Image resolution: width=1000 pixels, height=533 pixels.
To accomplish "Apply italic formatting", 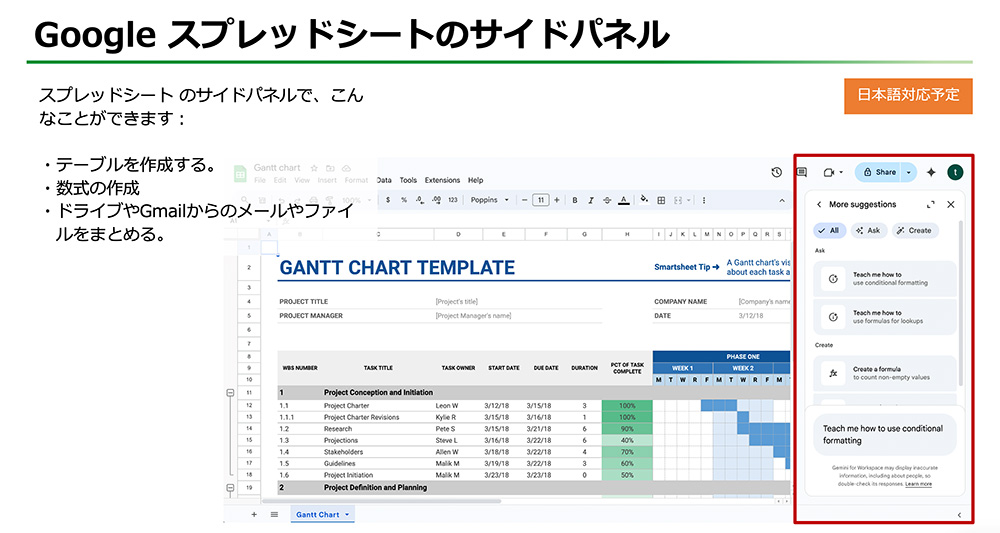I will click(591, 200).
